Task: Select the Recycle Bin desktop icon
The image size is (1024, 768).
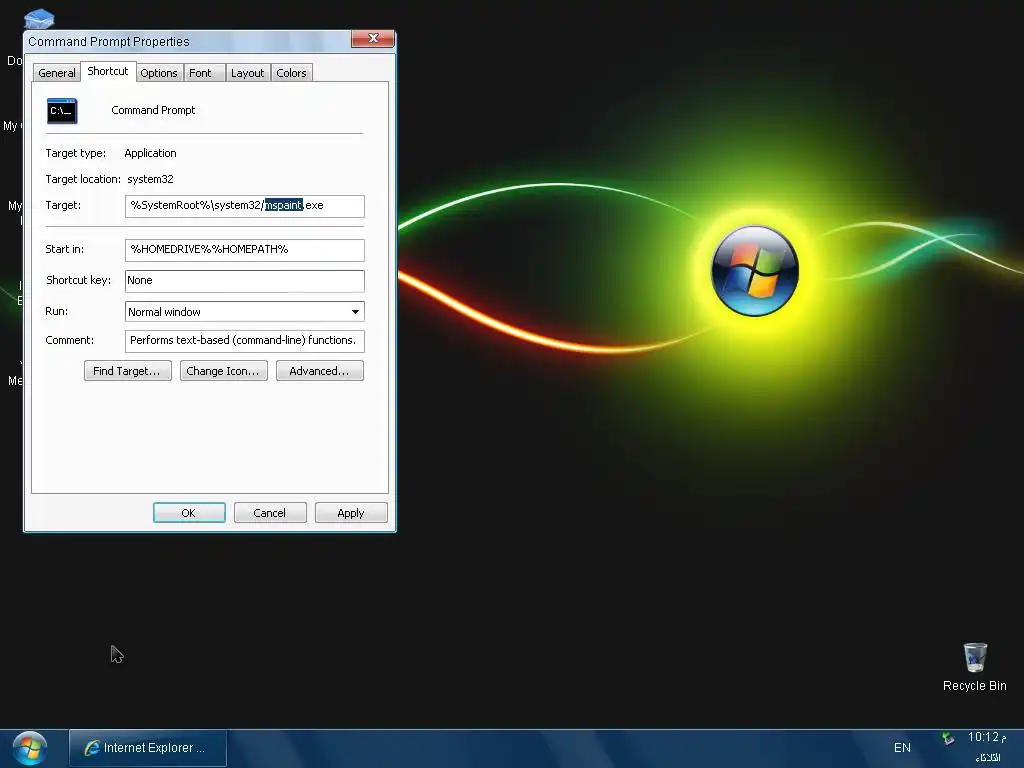Action: click(x=974, y=667)
